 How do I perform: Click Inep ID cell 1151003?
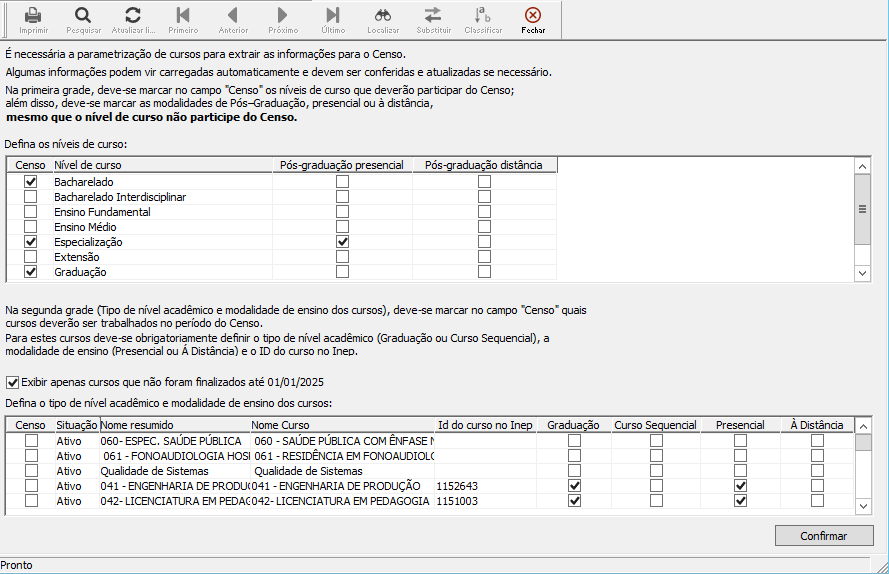click(485, 501)
